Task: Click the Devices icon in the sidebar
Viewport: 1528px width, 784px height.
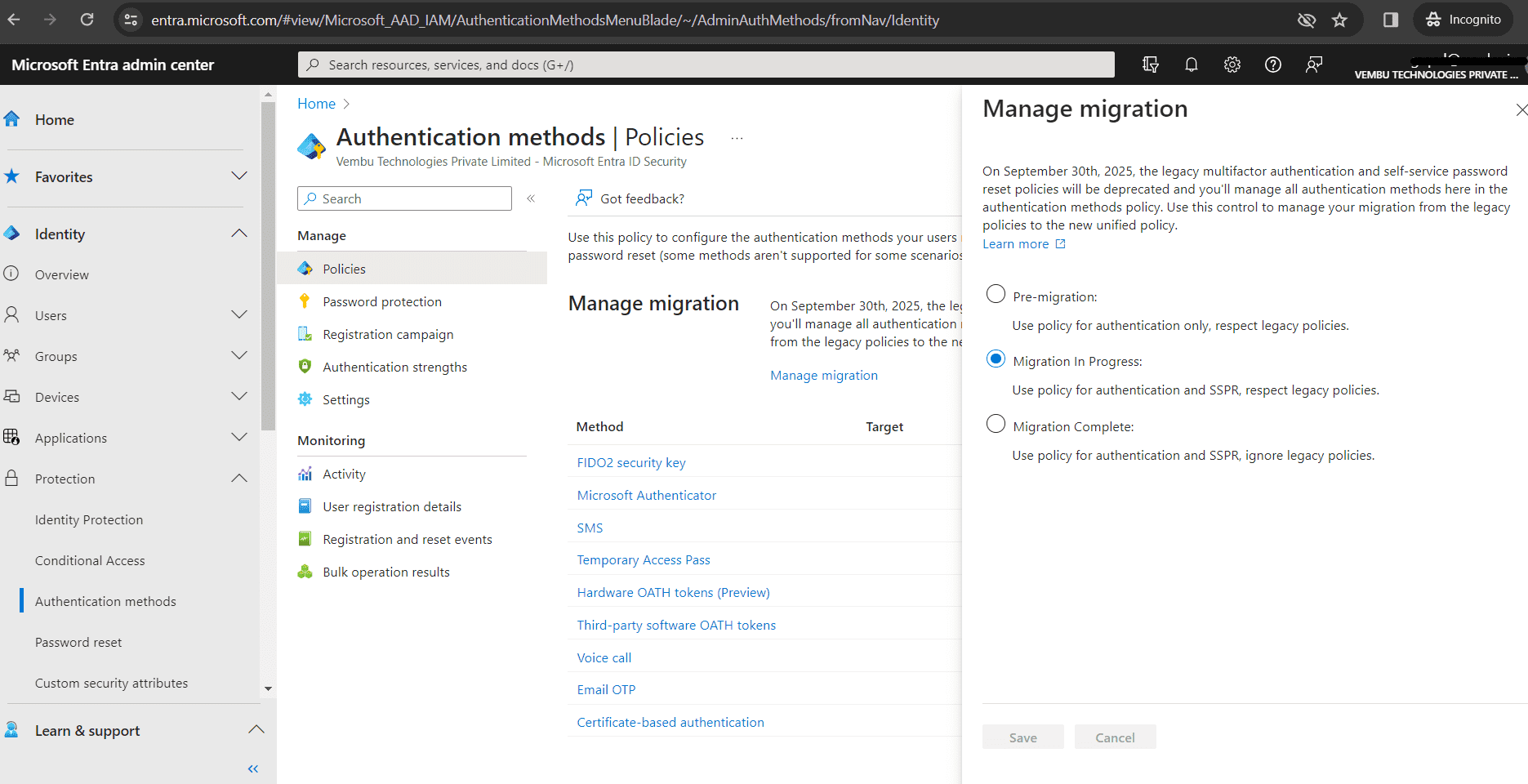Action: point(11,396)
